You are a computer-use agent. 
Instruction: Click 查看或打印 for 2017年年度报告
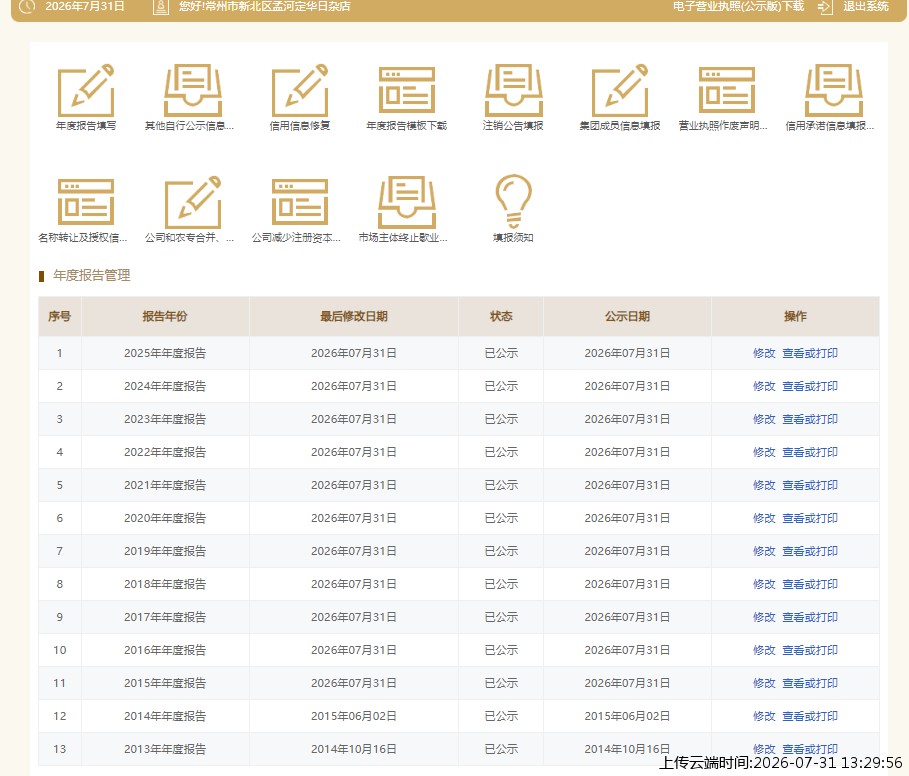pyautogui.click(x=809, y=617)
